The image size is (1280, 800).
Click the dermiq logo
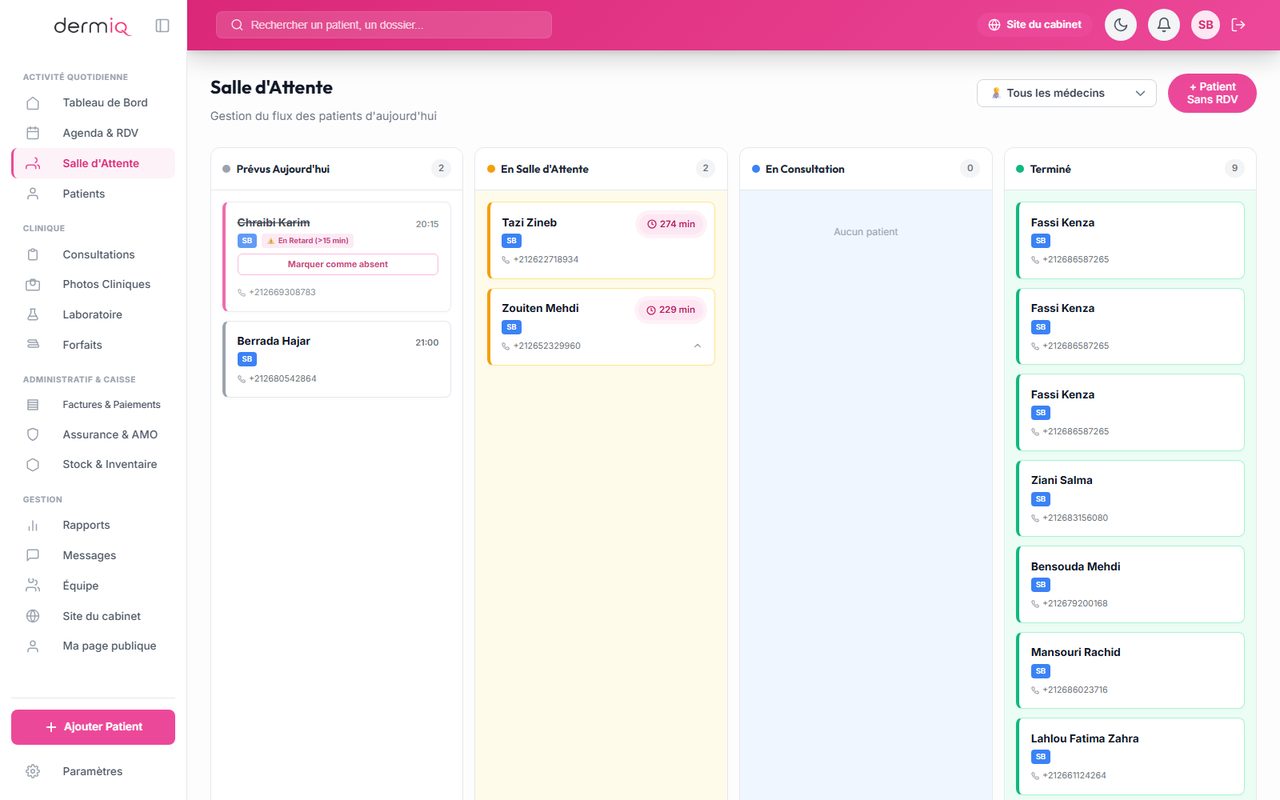92,26
